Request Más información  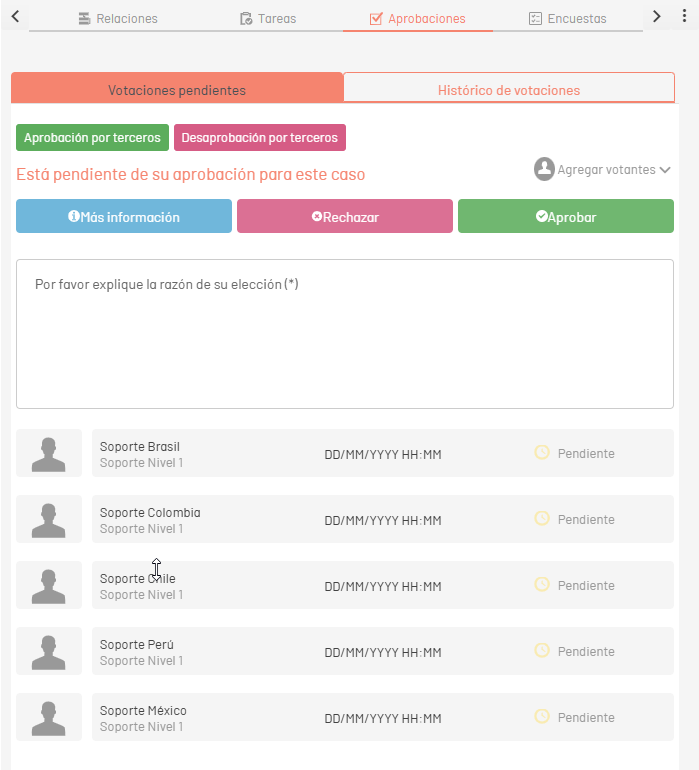coord(124,216)
